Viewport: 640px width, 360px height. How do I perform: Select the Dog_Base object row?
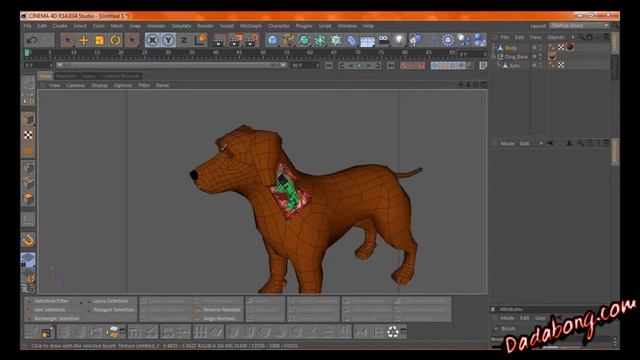pyautogui.click(x=516, y=57)
